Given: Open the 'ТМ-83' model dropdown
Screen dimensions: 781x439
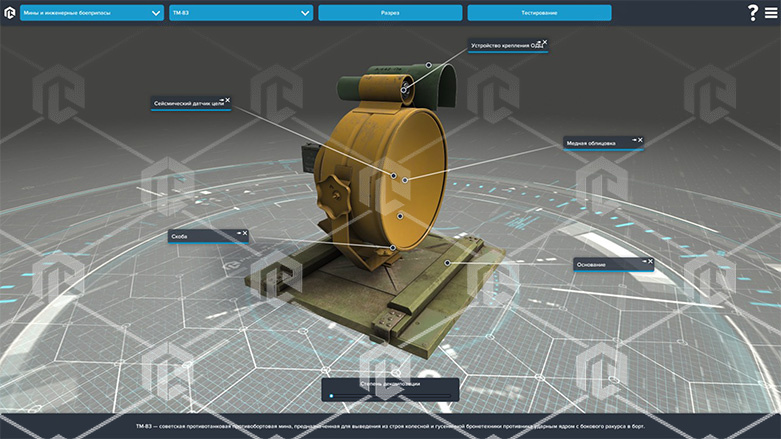Looking at the screenshot, I should [241, 13].
